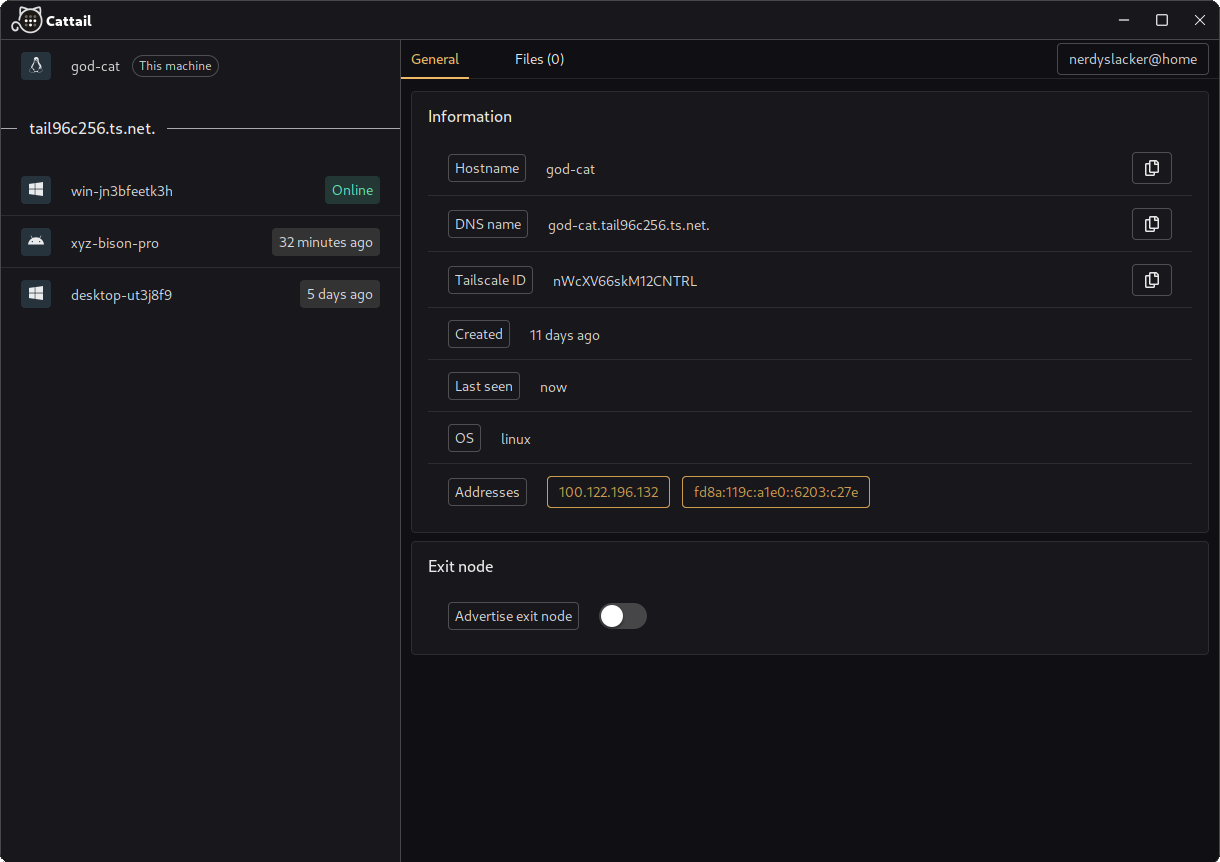Select the xyz-bison-pro peer
Viewport: 1220px width, 862px height.
click(x=200, y=242)
